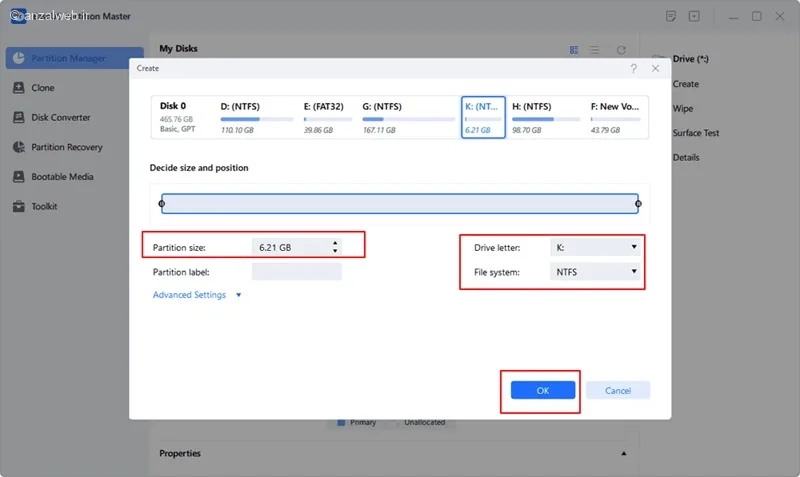This screenshot has height=477, width=800.
Task: Select the Partition Recovery icon
Action: coord(19,147)
